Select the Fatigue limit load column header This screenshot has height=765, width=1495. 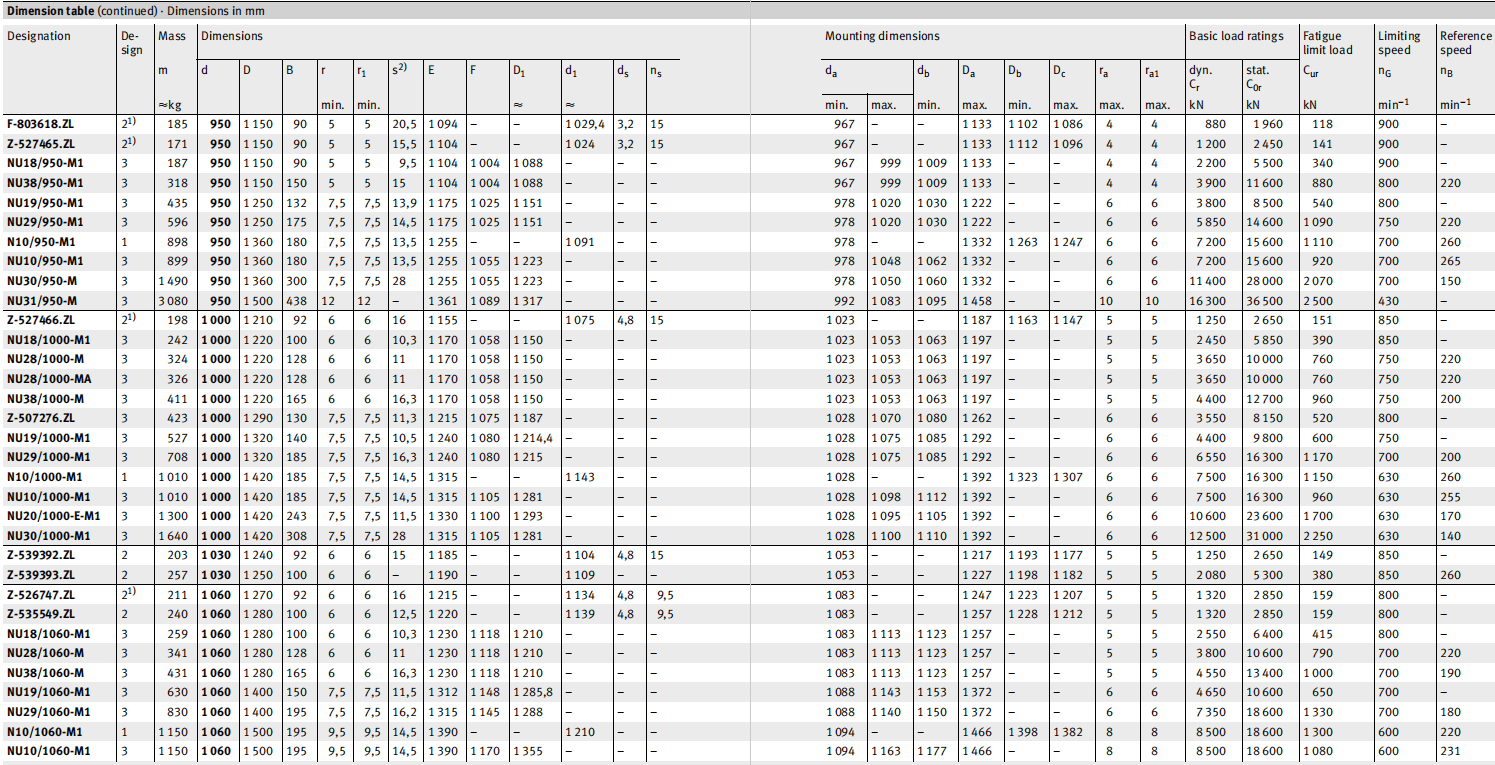click(x=1327, y=43)
